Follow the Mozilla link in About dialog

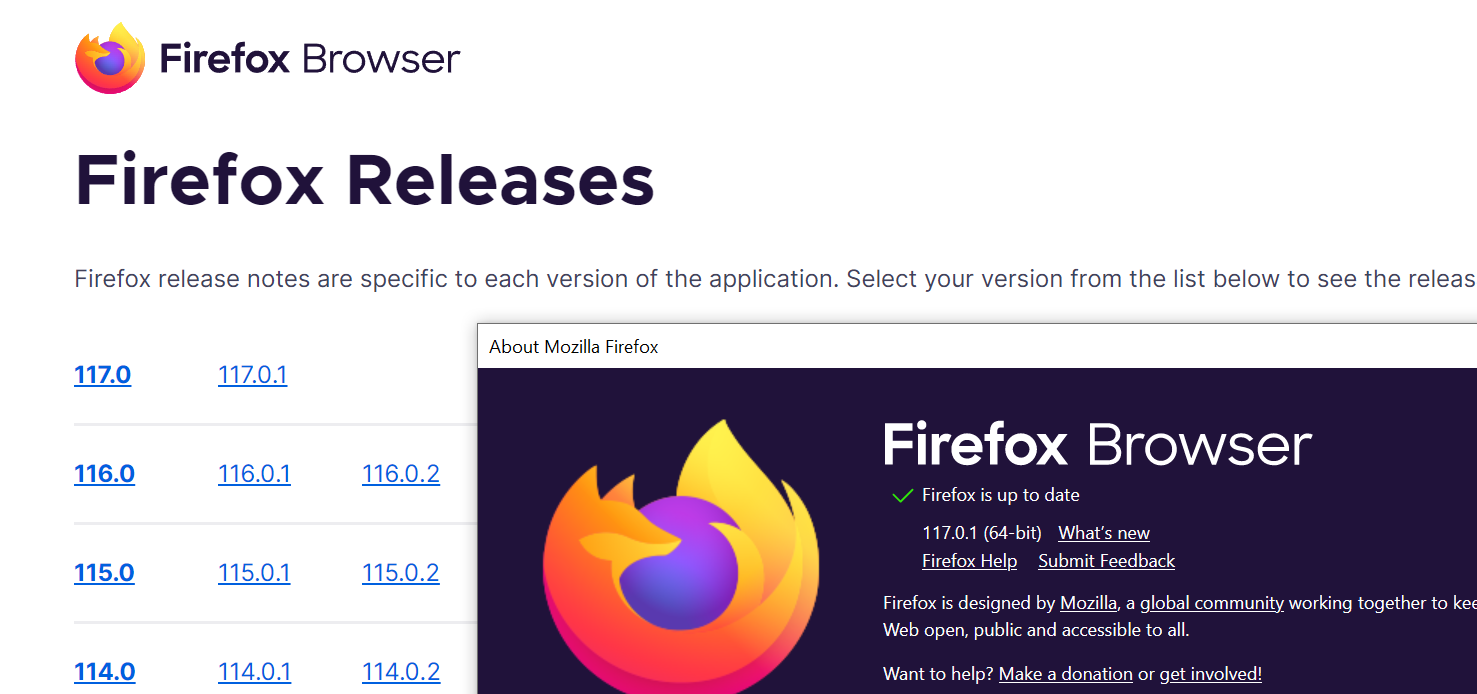click(1088, 603)
